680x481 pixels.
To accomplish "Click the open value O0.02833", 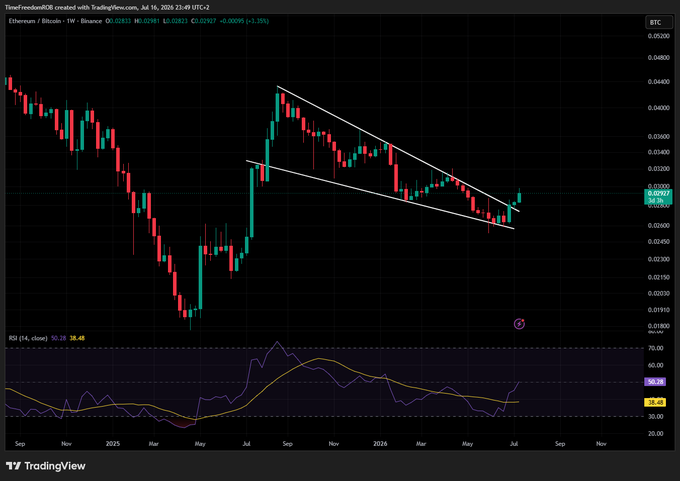I will pos(118,21).
